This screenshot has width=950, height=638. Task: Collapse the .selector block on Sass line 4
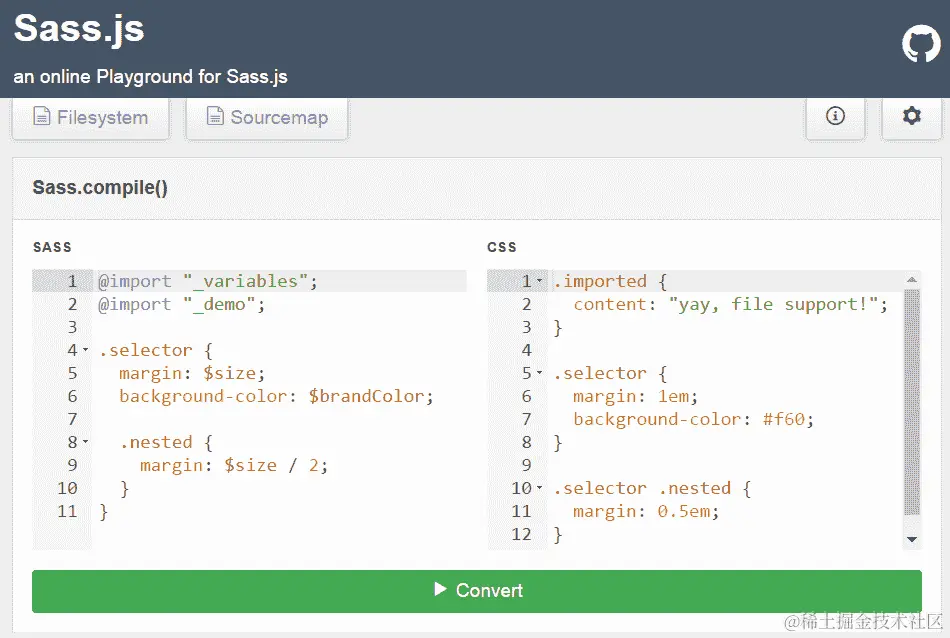85,350
